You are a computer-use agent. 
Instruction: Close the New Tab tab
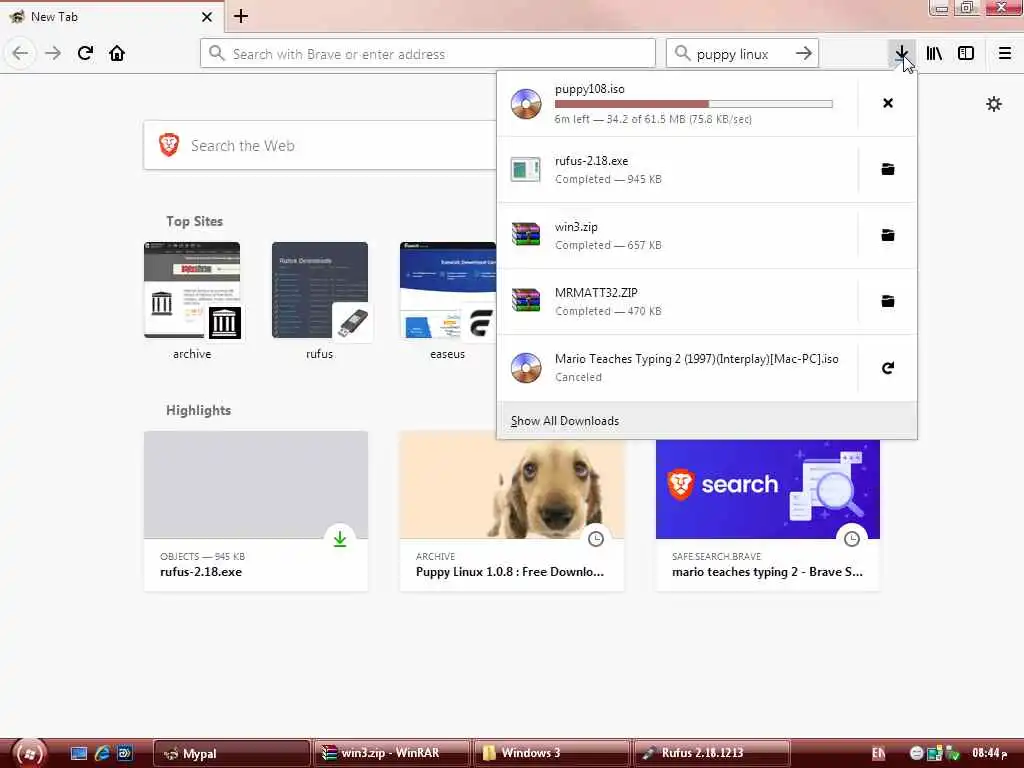[x=207, y=17]
